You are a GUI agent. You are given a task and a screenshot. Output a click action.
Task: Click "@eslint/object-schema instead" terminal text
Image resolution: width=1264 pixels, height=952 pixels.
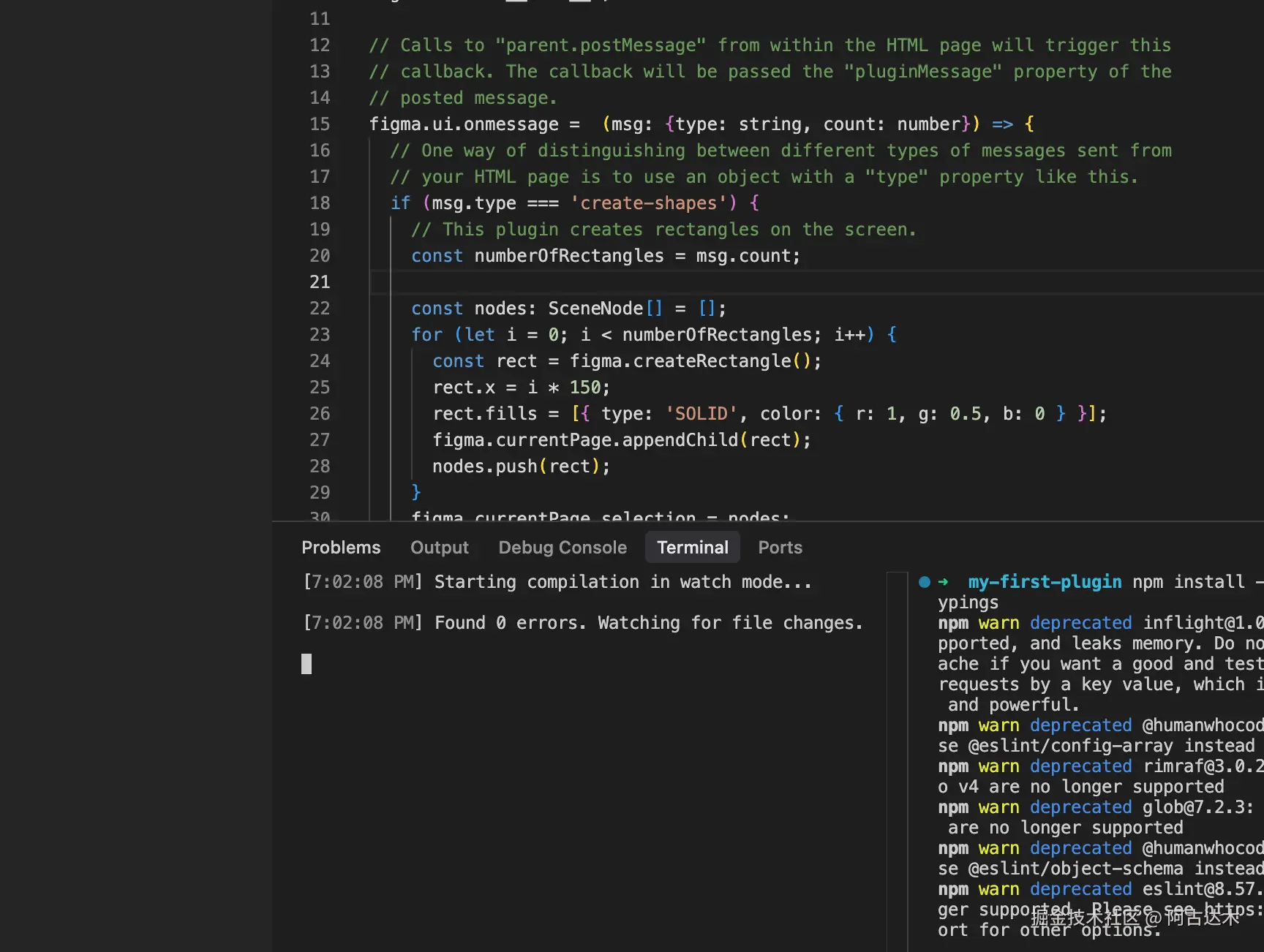(x=1116, y=869)
